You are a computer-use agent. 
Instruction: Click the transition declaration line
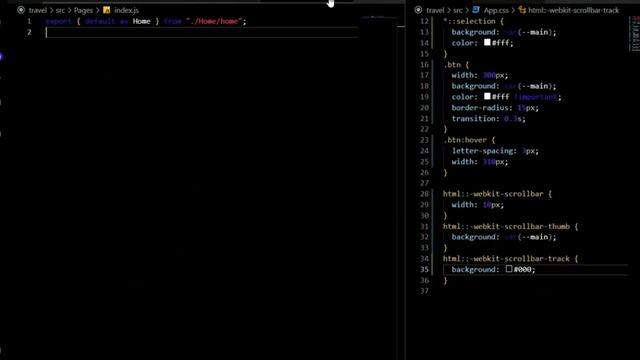click(489, 119)
